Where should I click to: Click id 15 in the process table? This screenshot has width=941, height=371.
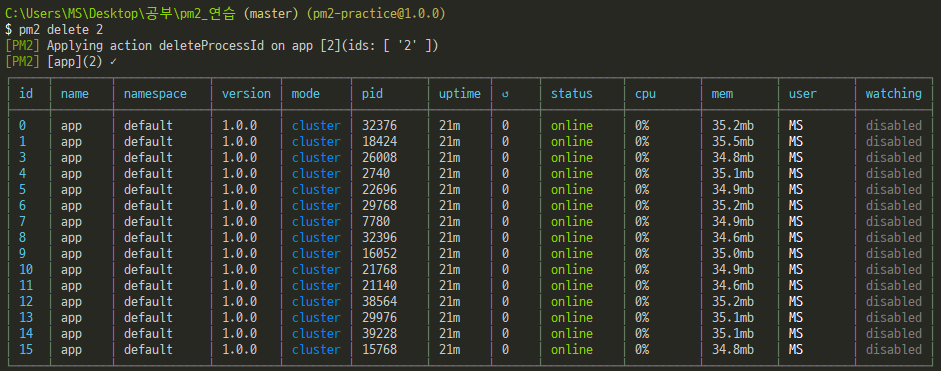click(26, 349)
